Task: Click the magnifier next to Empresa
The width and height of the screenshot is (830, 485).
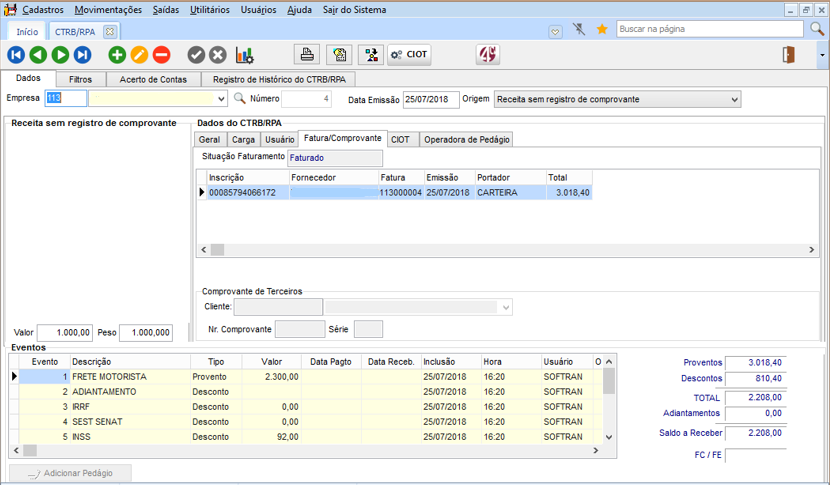Action: [x=239, y=99]
